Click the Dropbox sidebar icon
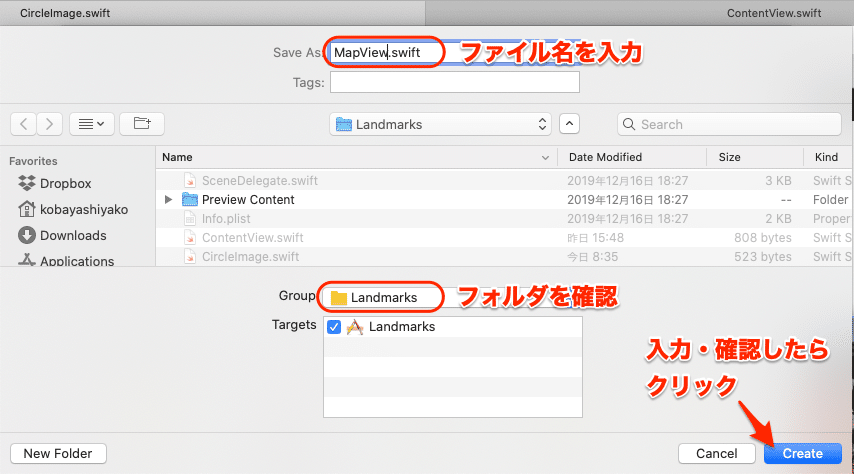 click(x=26, y=183)
